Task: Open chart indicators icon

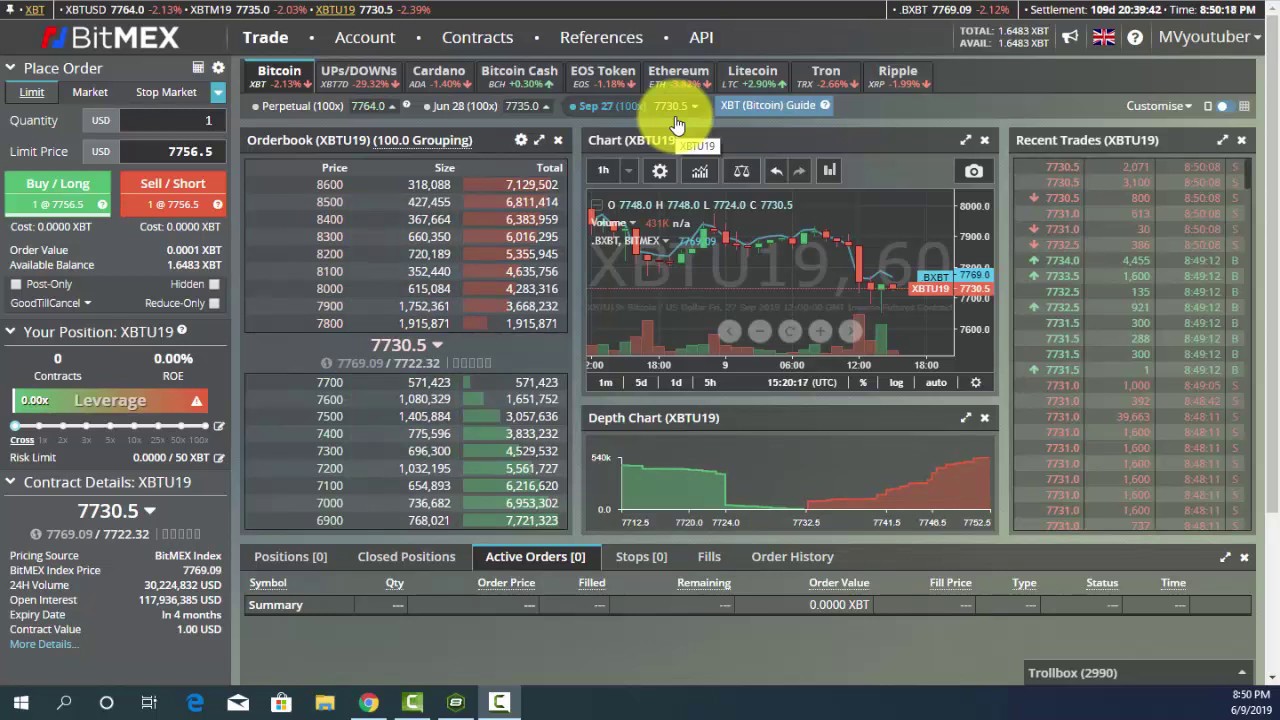Action: pyautogui.click(x=700, y=171)
